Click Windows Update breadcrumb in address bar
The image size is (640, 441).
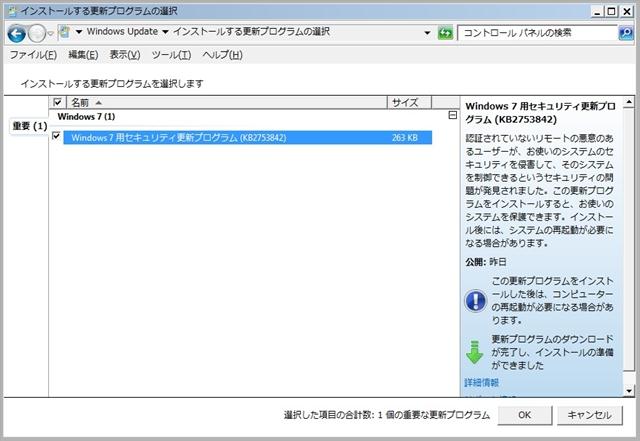(122, 31)
